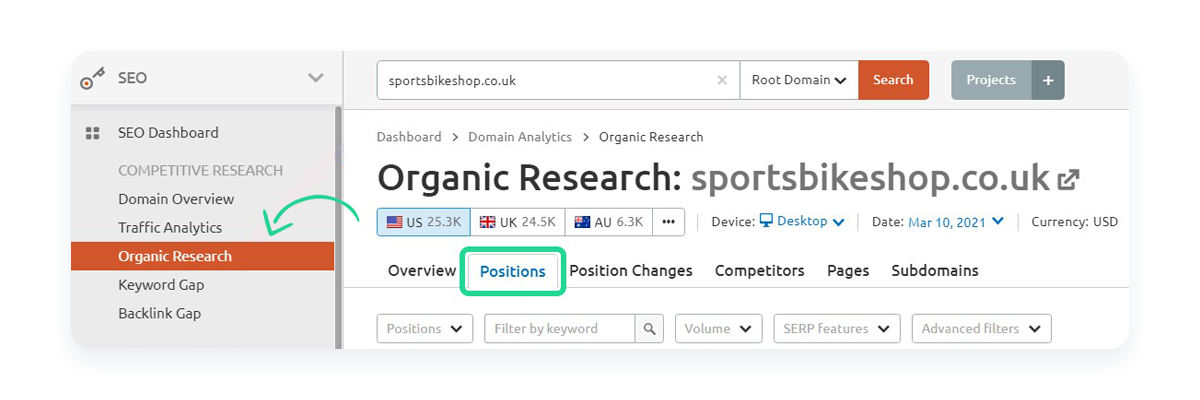Click the Filter by keyword field
The width and height of the screenshot is (1200, 400).
(x=560, y=328)
